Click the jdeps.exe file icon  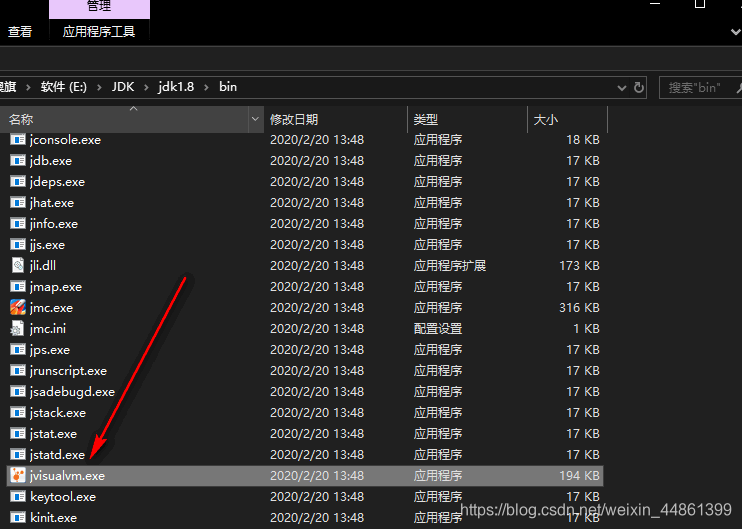click(18, 182)
